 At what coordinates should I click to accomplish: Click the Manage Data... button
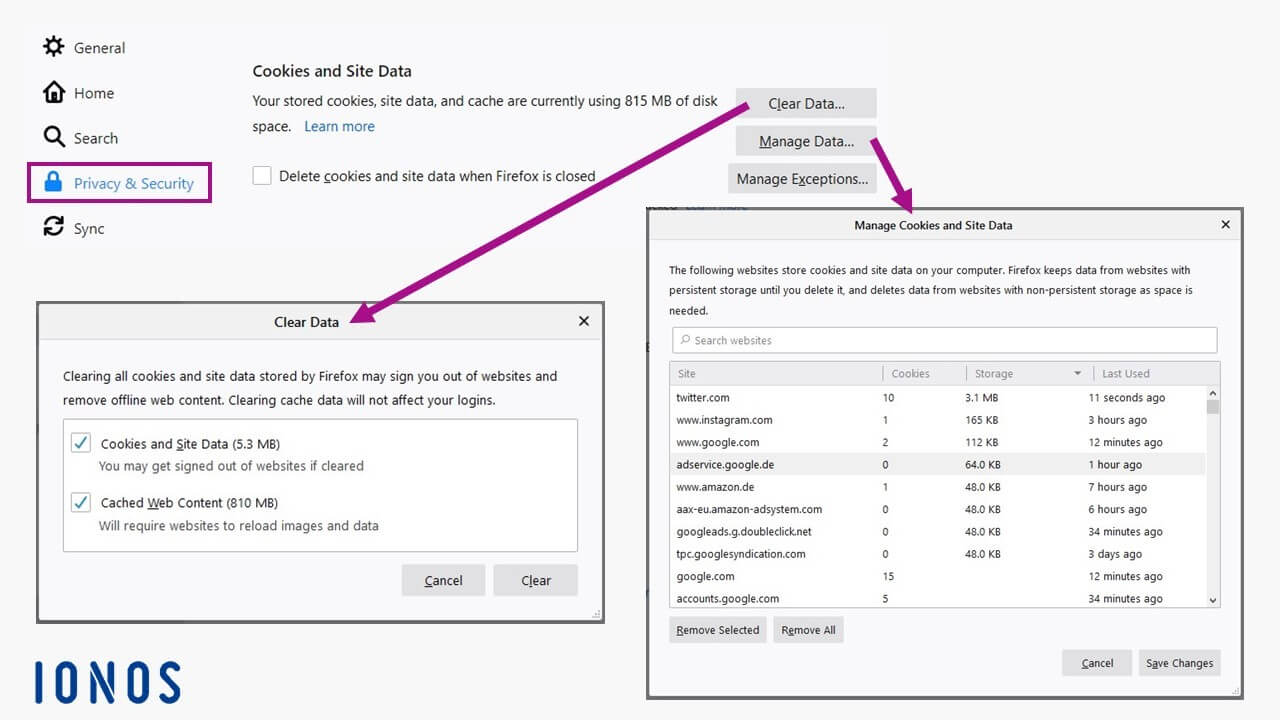pos(806,141)
